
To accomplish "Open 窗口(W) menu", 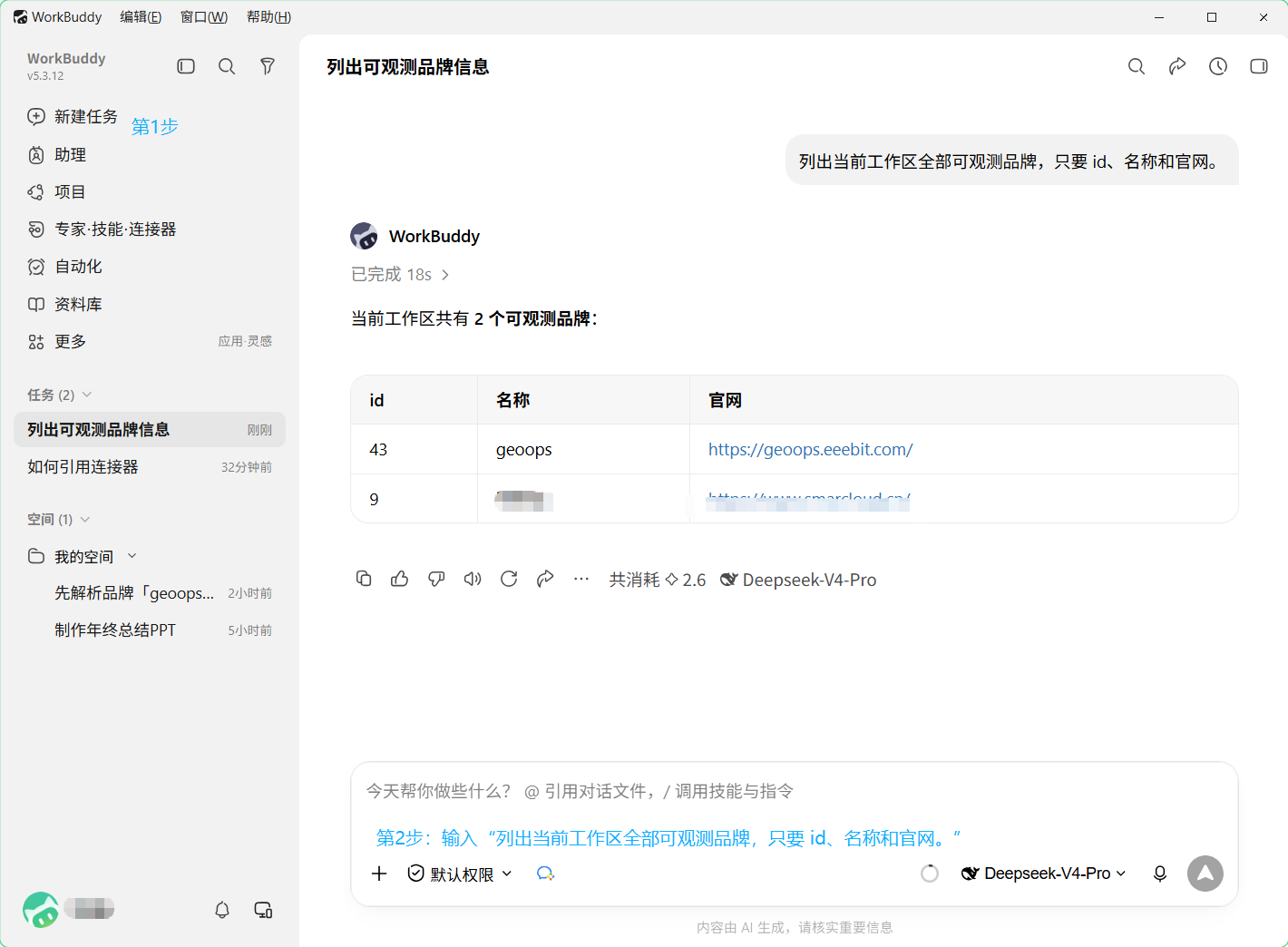I will 204,17.
